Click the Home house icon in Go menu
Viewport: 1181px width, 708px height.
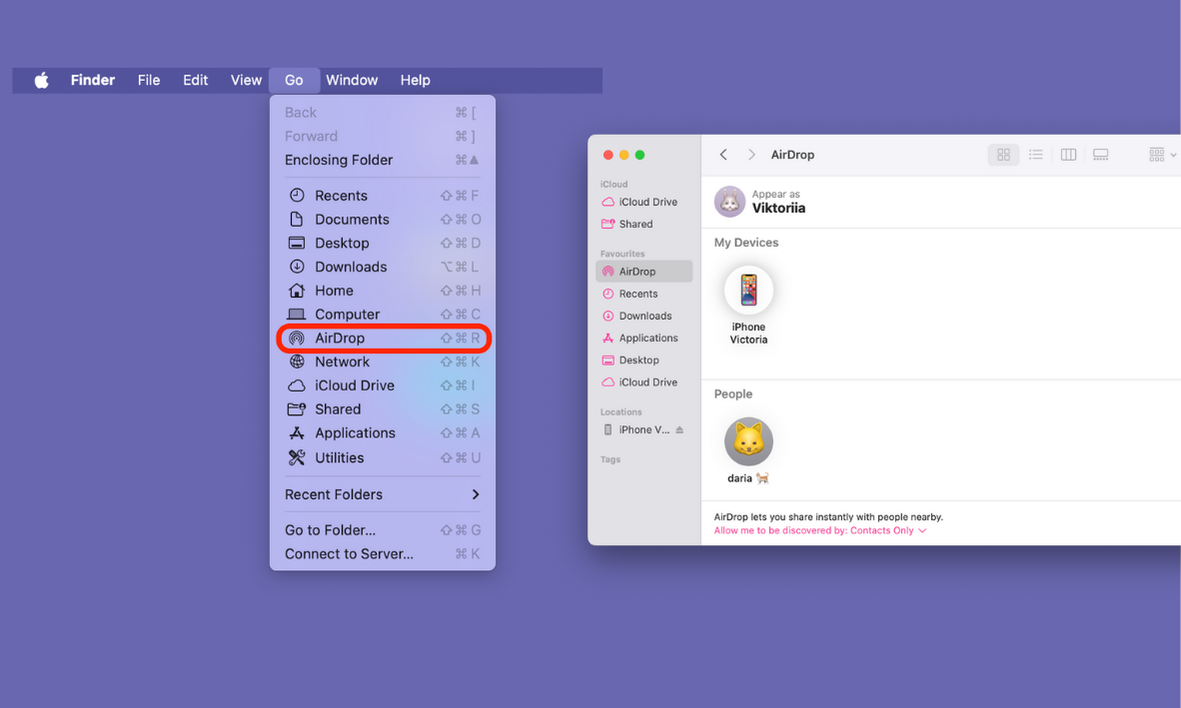[297, 290]
